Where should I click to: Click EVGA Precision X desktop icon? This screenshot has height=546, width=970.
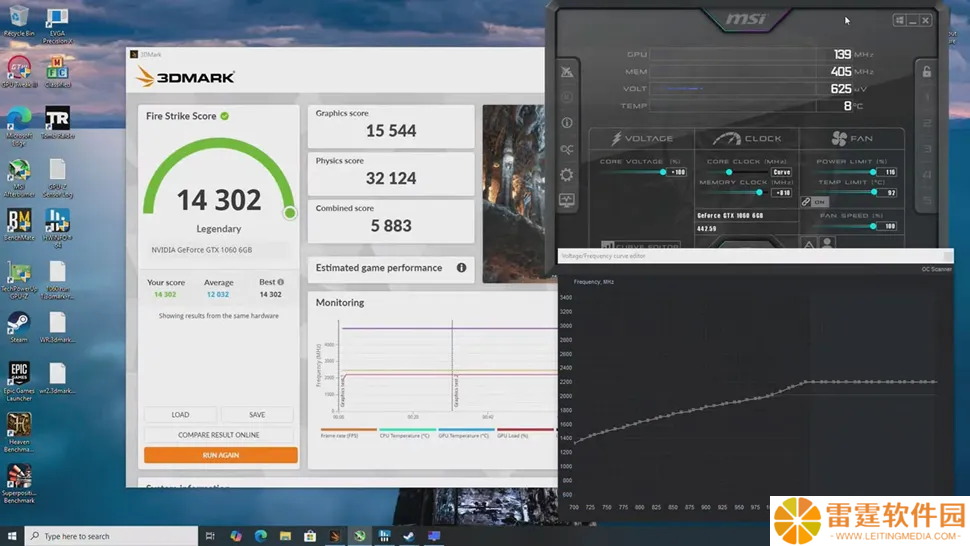(x=58, y=26)
